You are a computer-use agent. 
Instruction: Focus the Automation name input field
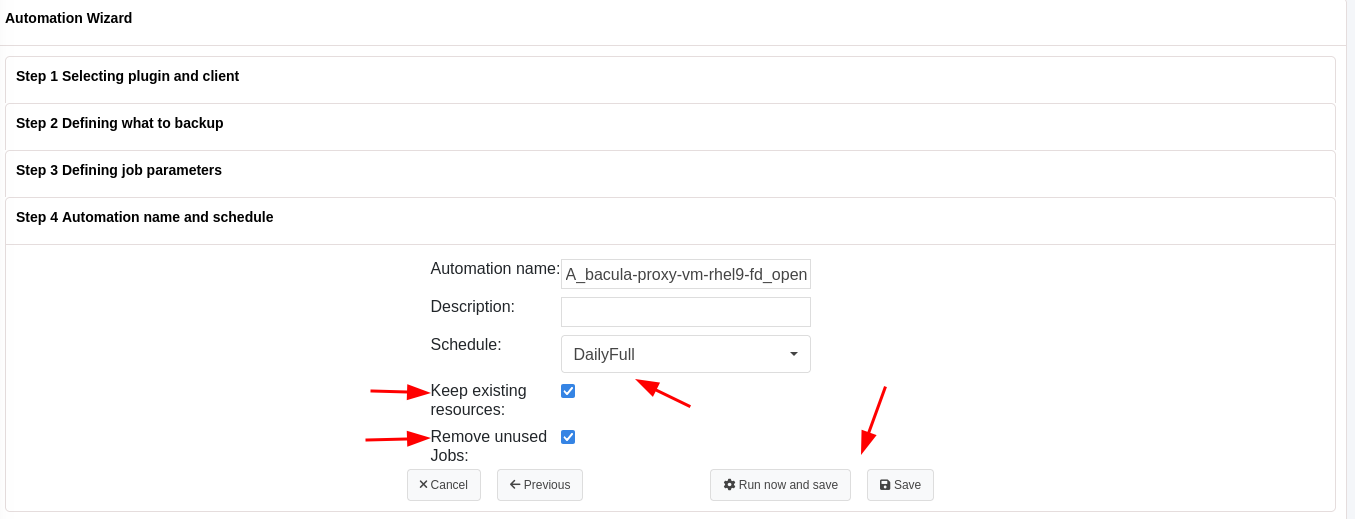[x=686, y=274]
